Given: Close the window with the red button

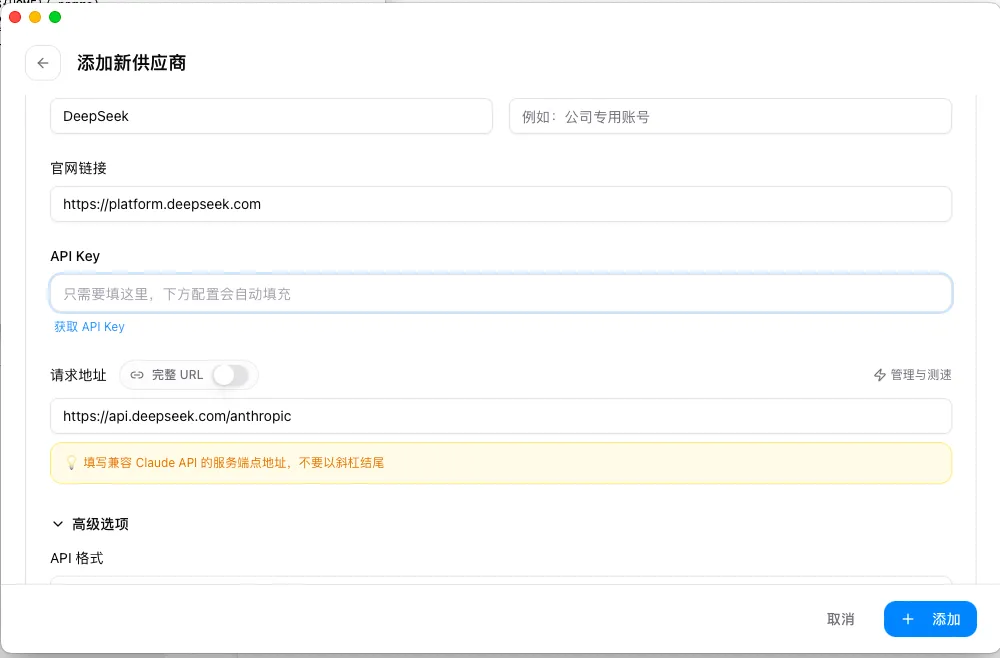Looking at the screenshot, I should [15, 17].
